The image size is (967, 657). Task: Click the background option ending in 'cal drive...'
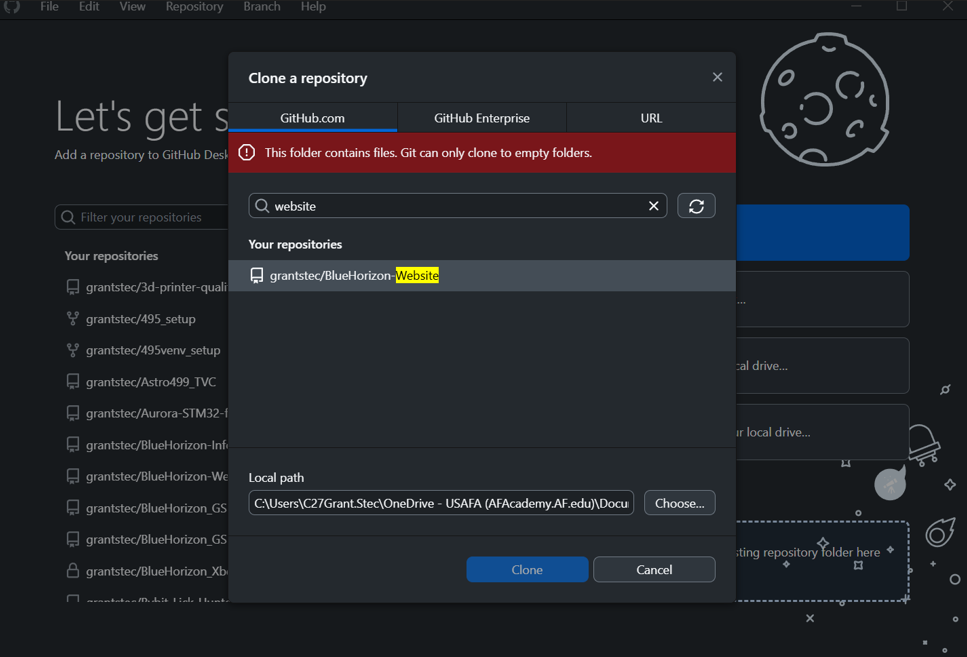(822, 366)
